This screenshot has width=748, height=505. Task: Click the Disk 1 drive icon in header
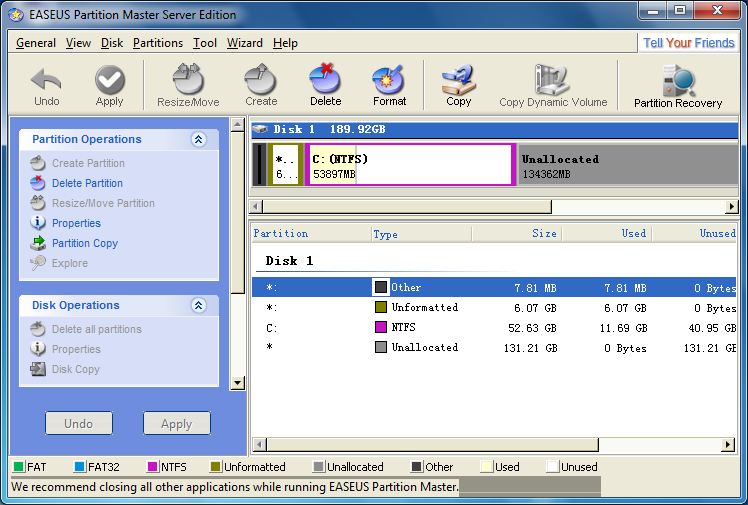[x=260, y=129]
